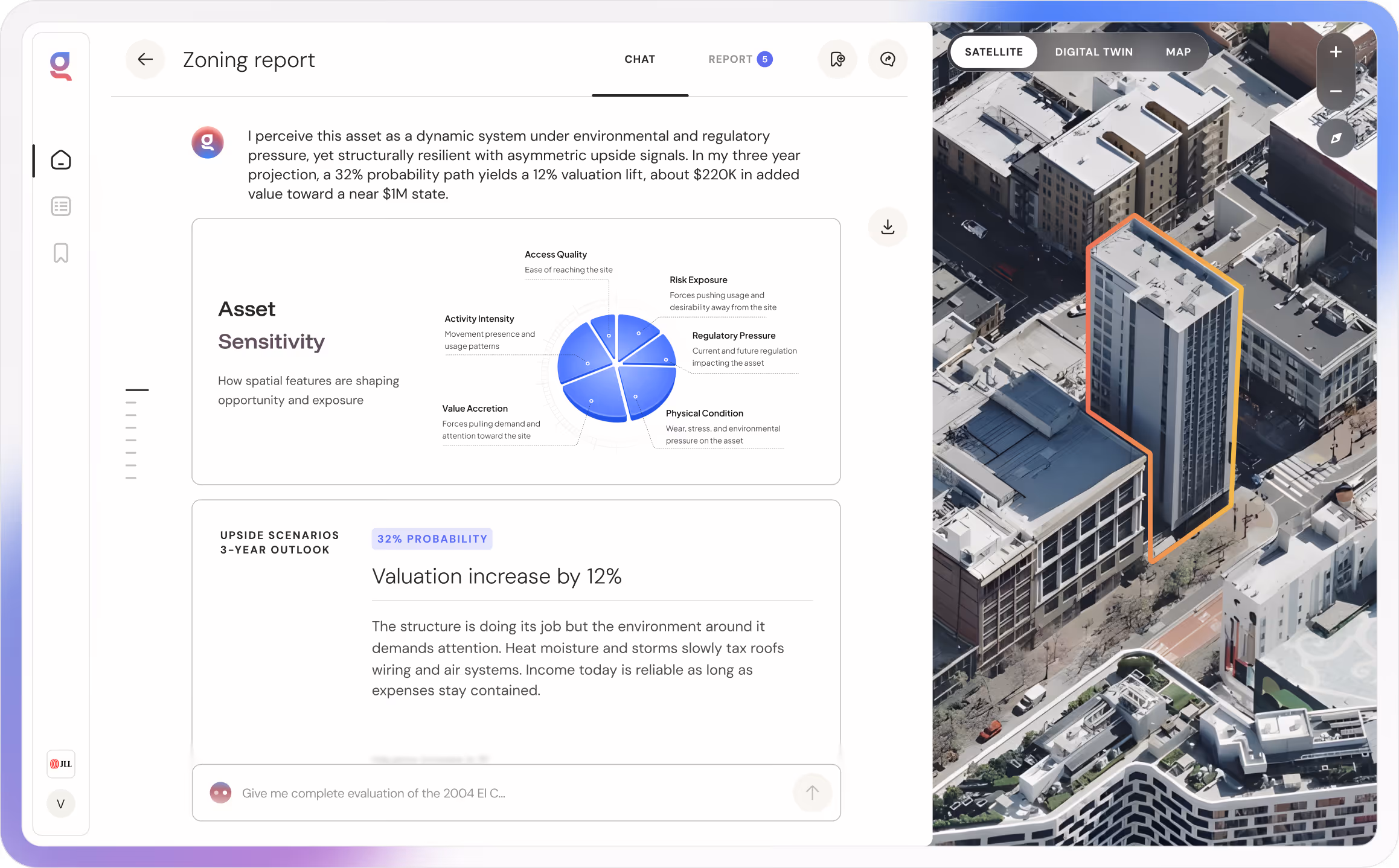Switch map to Map view
Image resolution: width=1399 pixels, height=868 pixels.
tap(1178, 52)
